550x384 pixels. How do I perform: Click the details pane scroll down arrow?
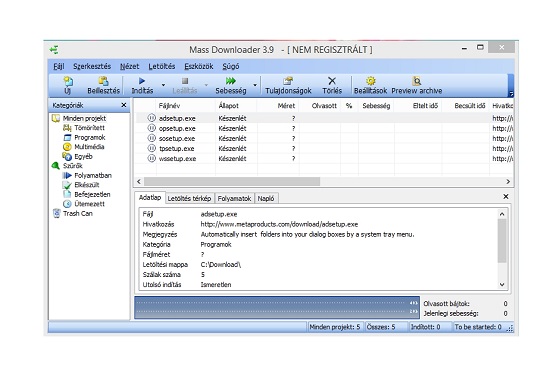click(x=502, y=284)
